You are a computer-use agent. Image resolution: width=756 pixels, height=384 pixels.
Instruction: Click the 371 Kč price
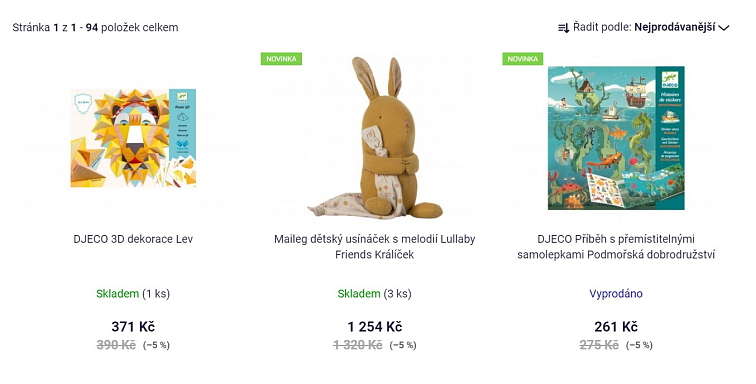(133, 327)
